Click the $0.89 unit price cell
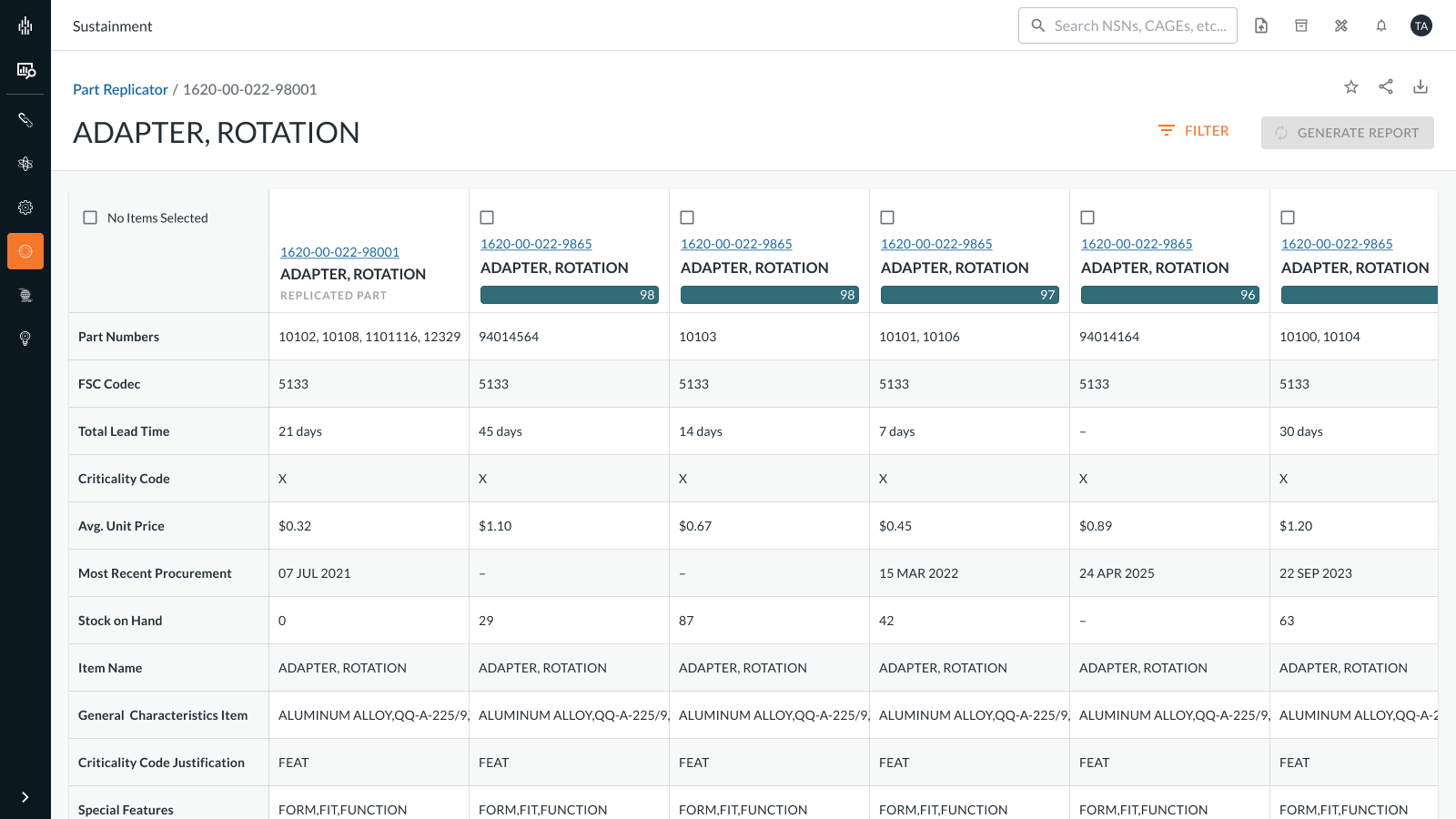Screen dimensions: 1456x819 pyautogui.click(x=1096, y=526)
